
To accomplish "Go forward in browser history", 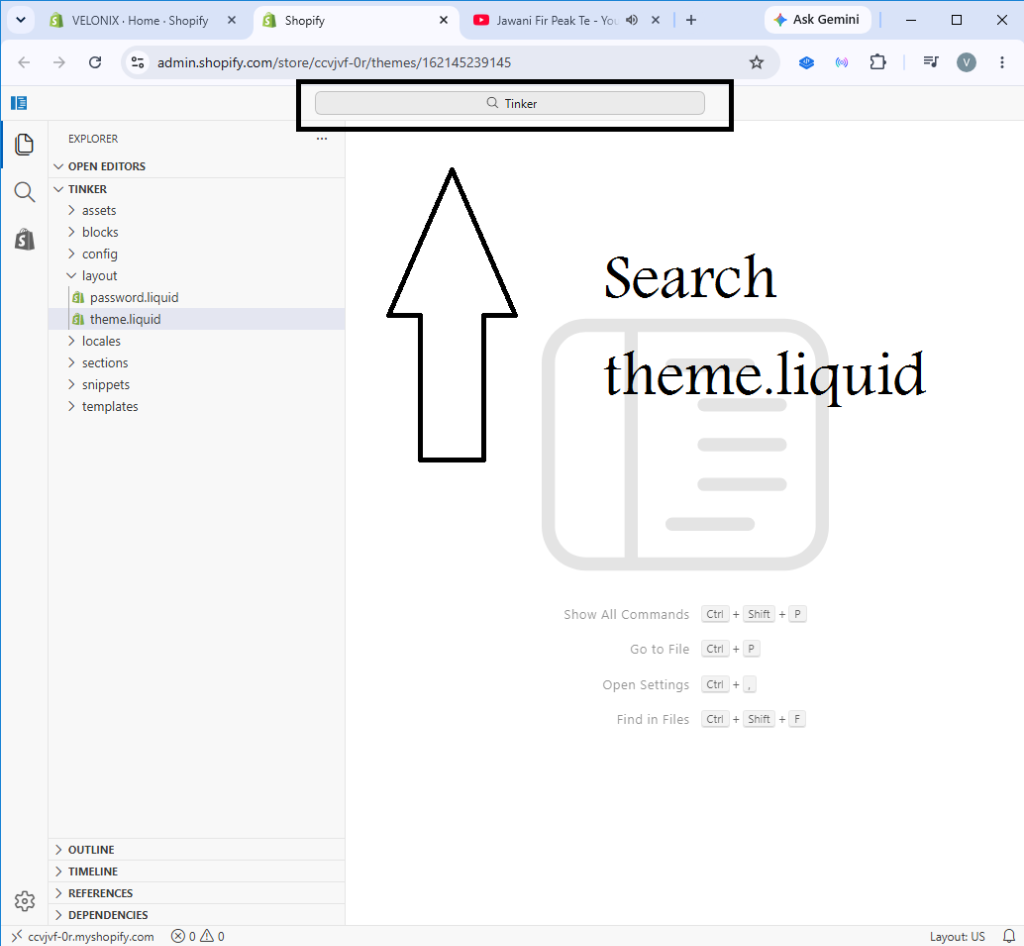I will coord(59,63).
